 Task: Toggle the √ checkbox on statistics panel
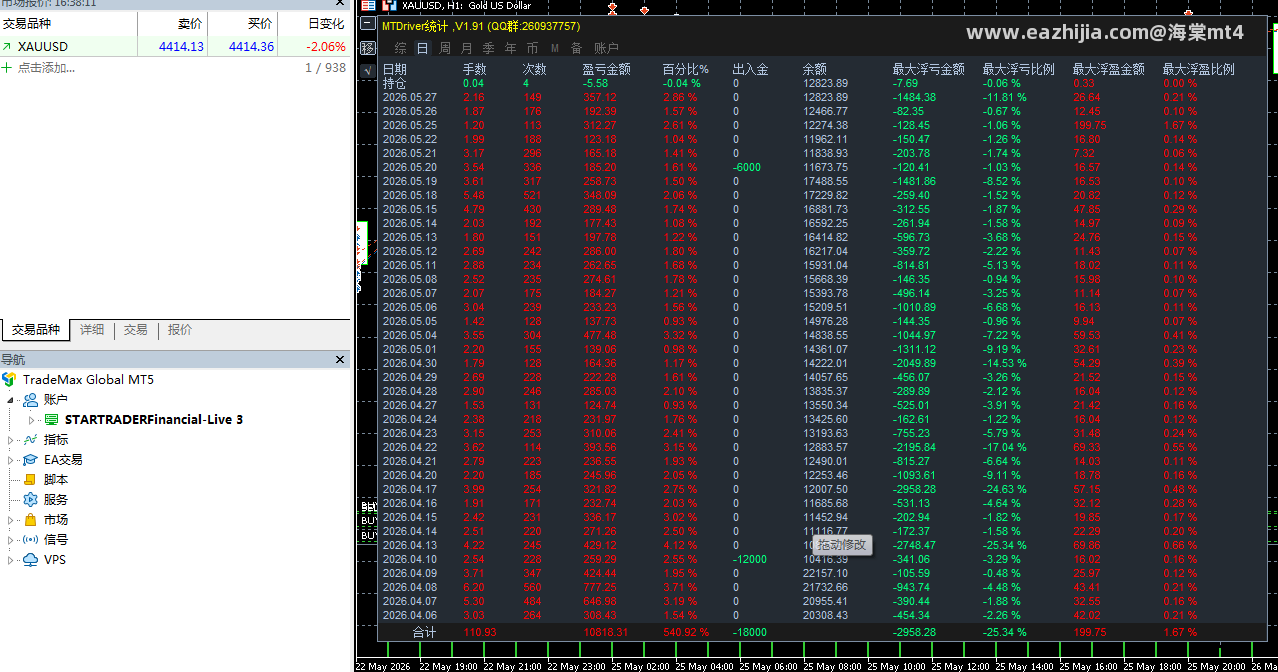point(367,70)
